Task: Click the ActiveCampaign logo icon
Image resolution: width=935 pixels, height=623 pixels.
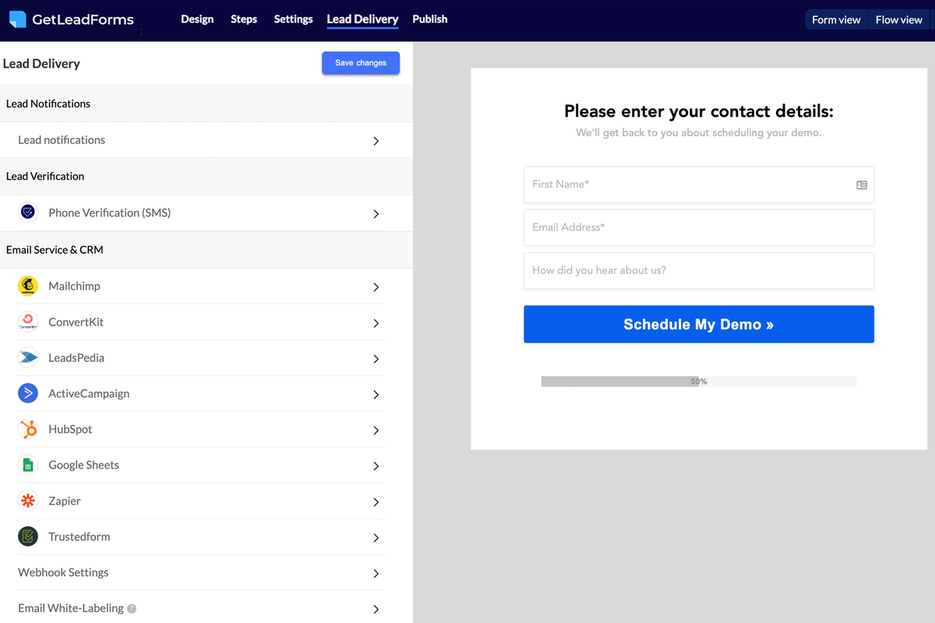Action: pos(28,394)
